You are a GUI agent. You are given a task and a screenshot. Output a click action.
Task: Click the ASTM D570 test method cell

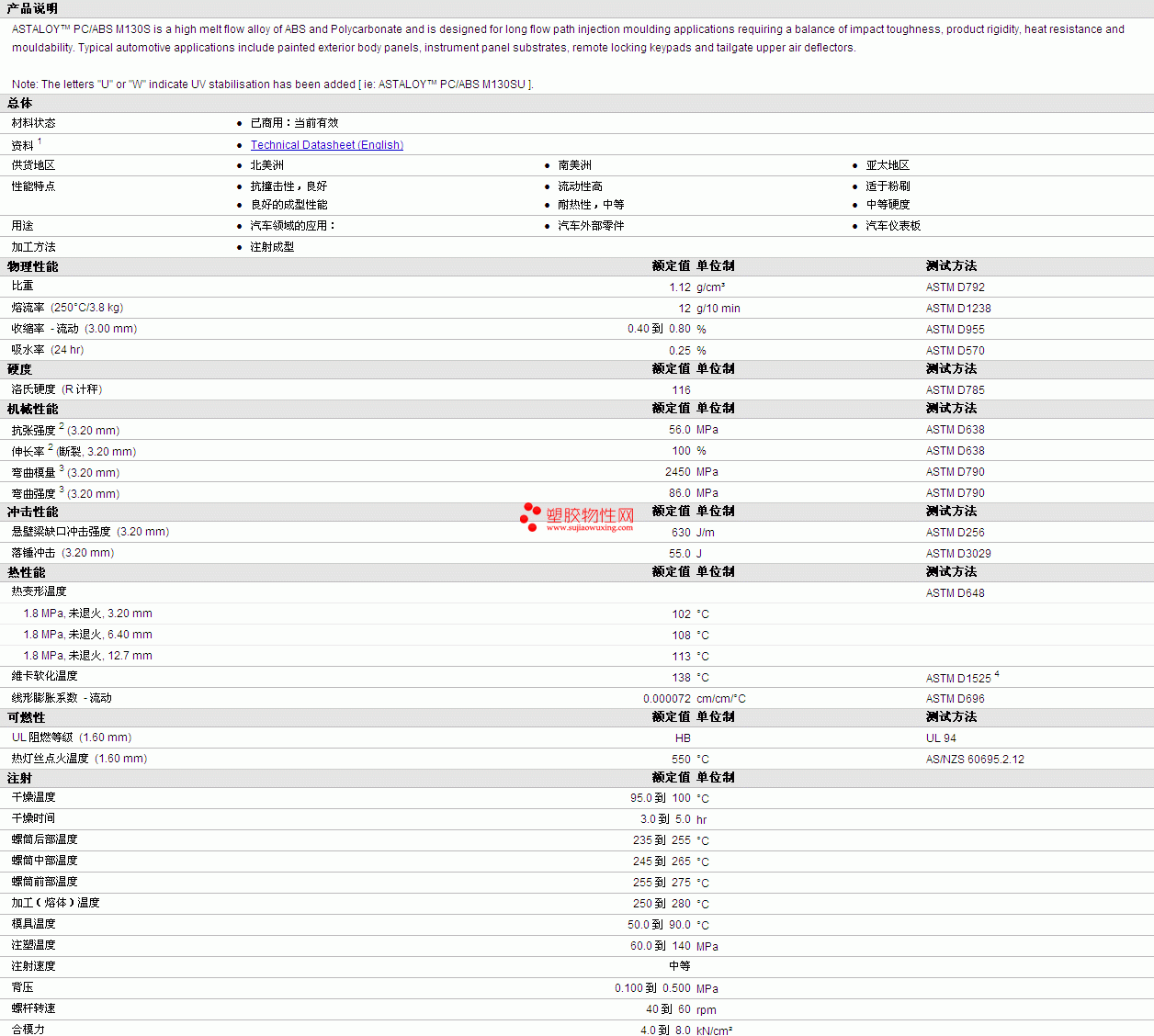956,351
